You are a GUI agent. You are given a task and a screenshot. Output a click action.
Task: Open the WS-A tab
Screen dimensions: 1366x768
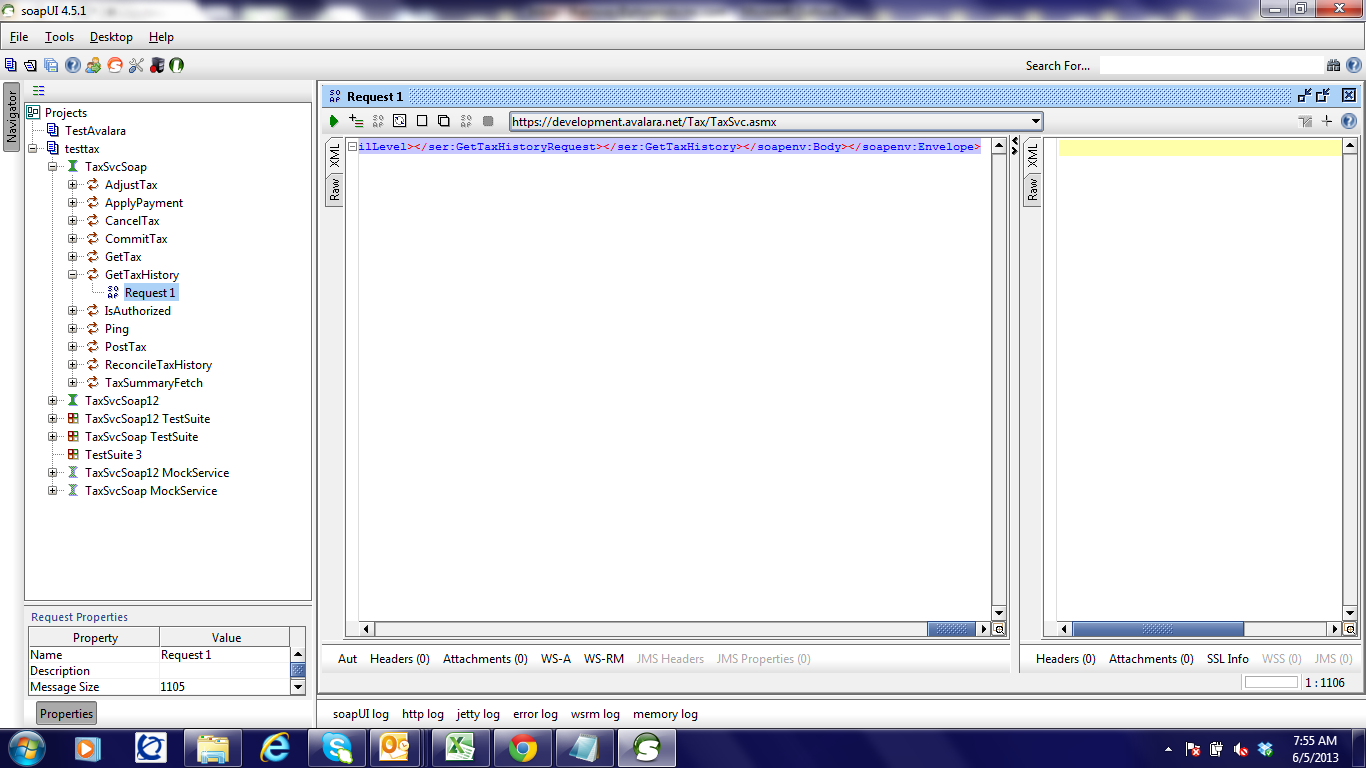pyautogui.click(x=556, y=659)
